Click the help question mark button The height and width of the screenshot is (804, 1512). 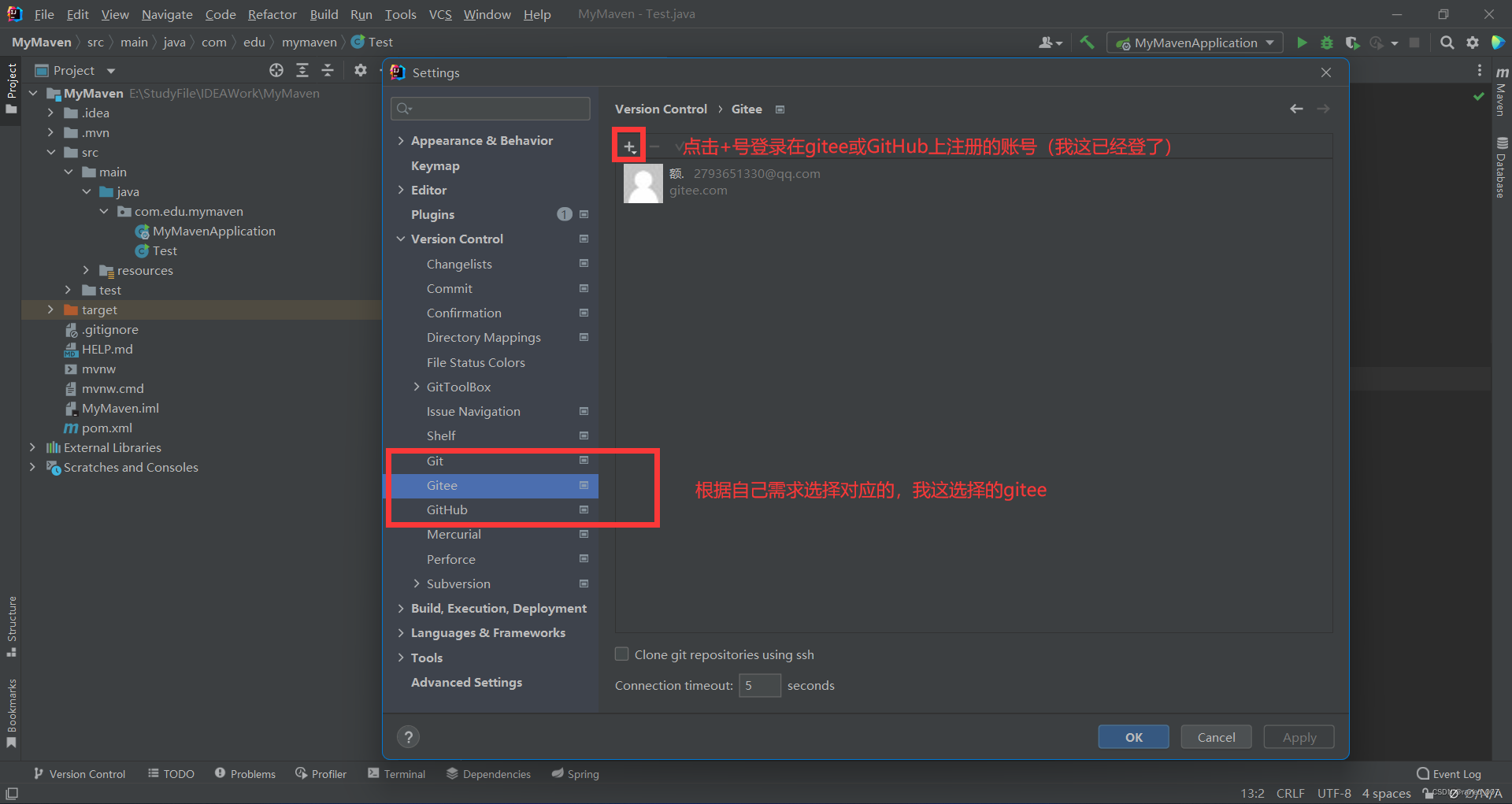(x=408, y=737)
